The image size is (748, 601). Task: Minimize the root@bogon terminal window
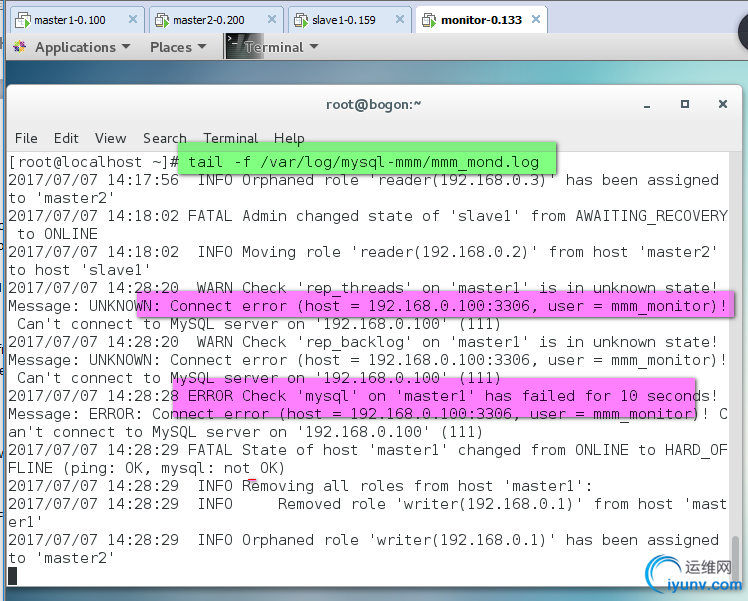pos(647,104)
